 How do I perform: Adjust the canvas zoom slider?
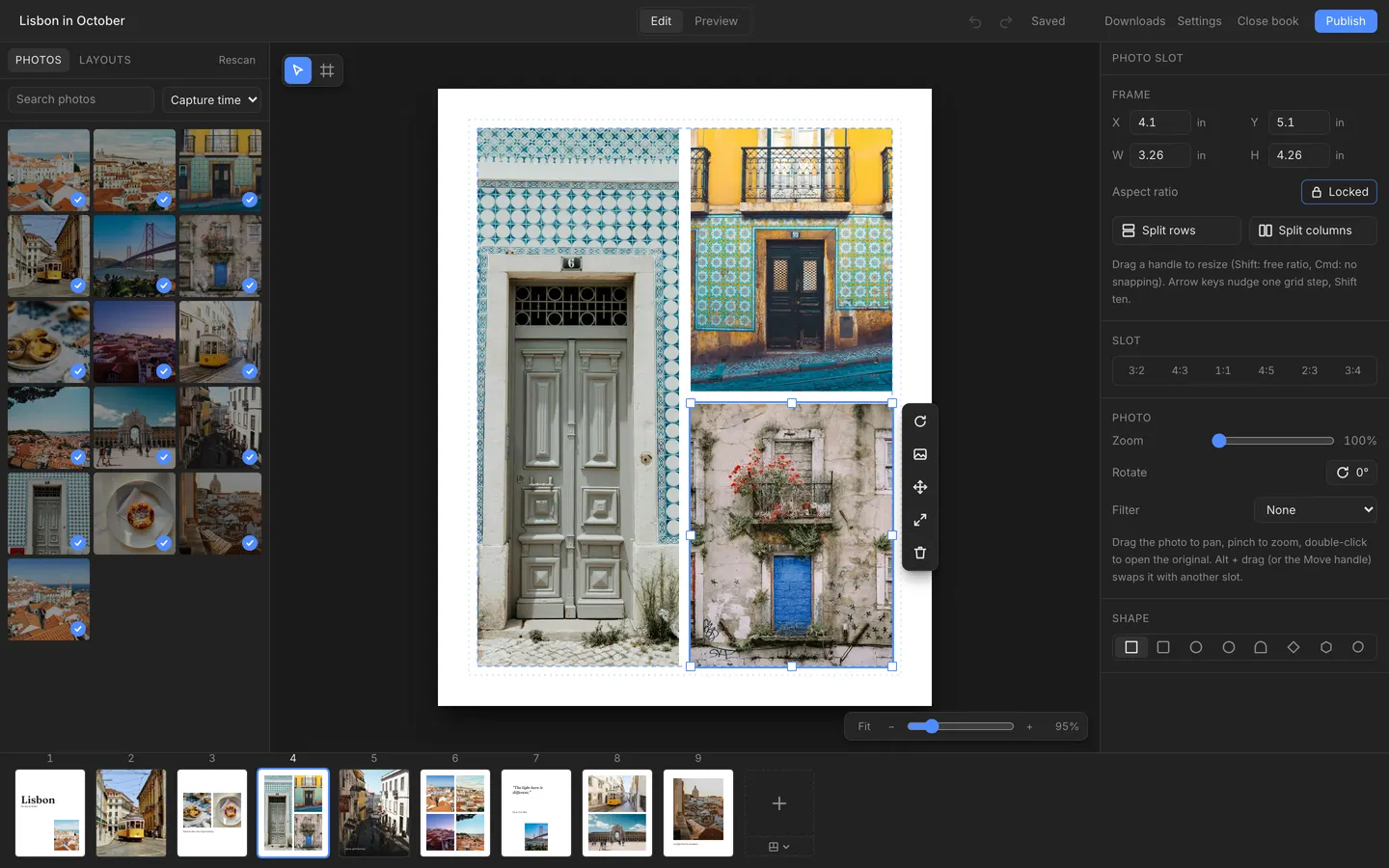961,726
